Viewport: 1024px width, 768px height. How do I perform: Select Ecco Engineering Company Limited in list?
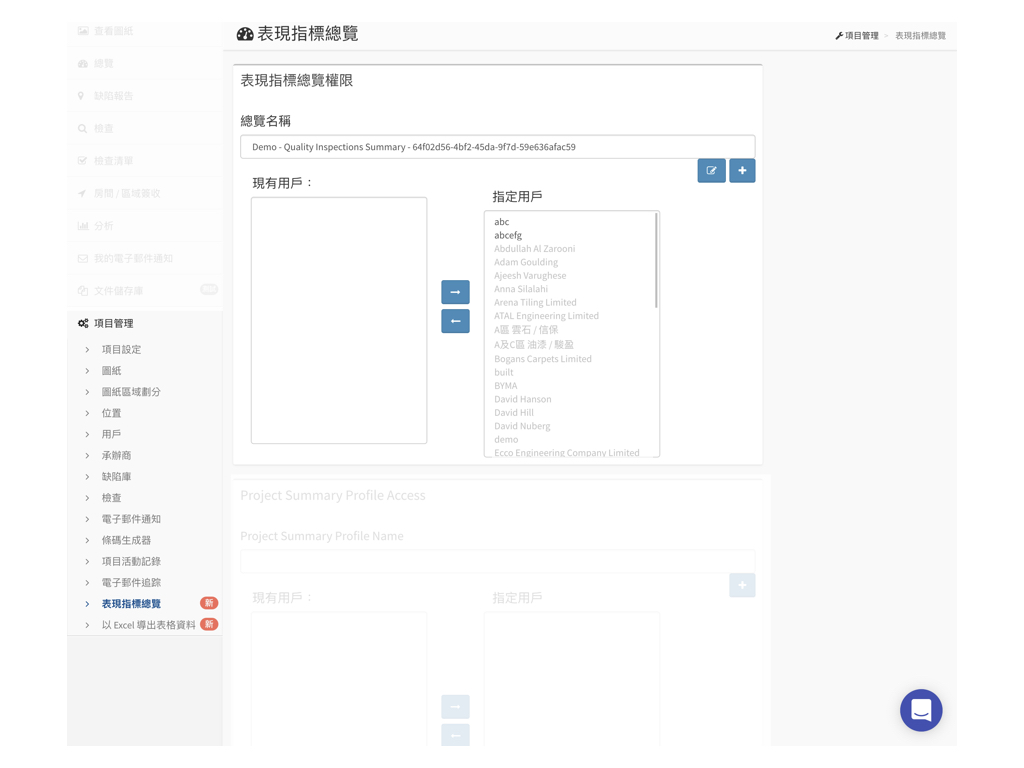click(x=567, y=453)
